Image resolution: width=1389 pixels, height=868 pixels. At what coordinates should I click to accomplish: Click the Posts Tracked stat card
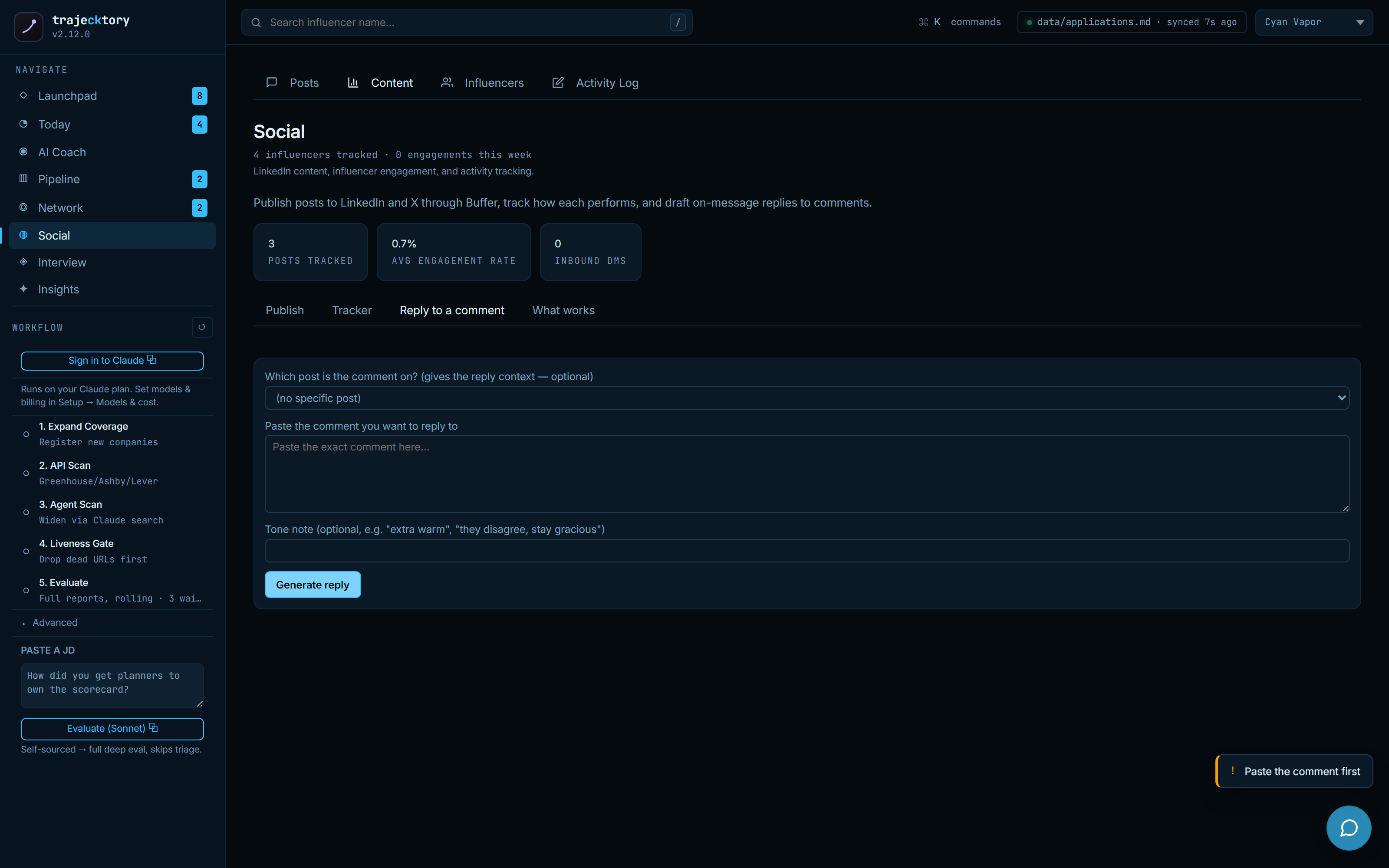coord(310,252)
